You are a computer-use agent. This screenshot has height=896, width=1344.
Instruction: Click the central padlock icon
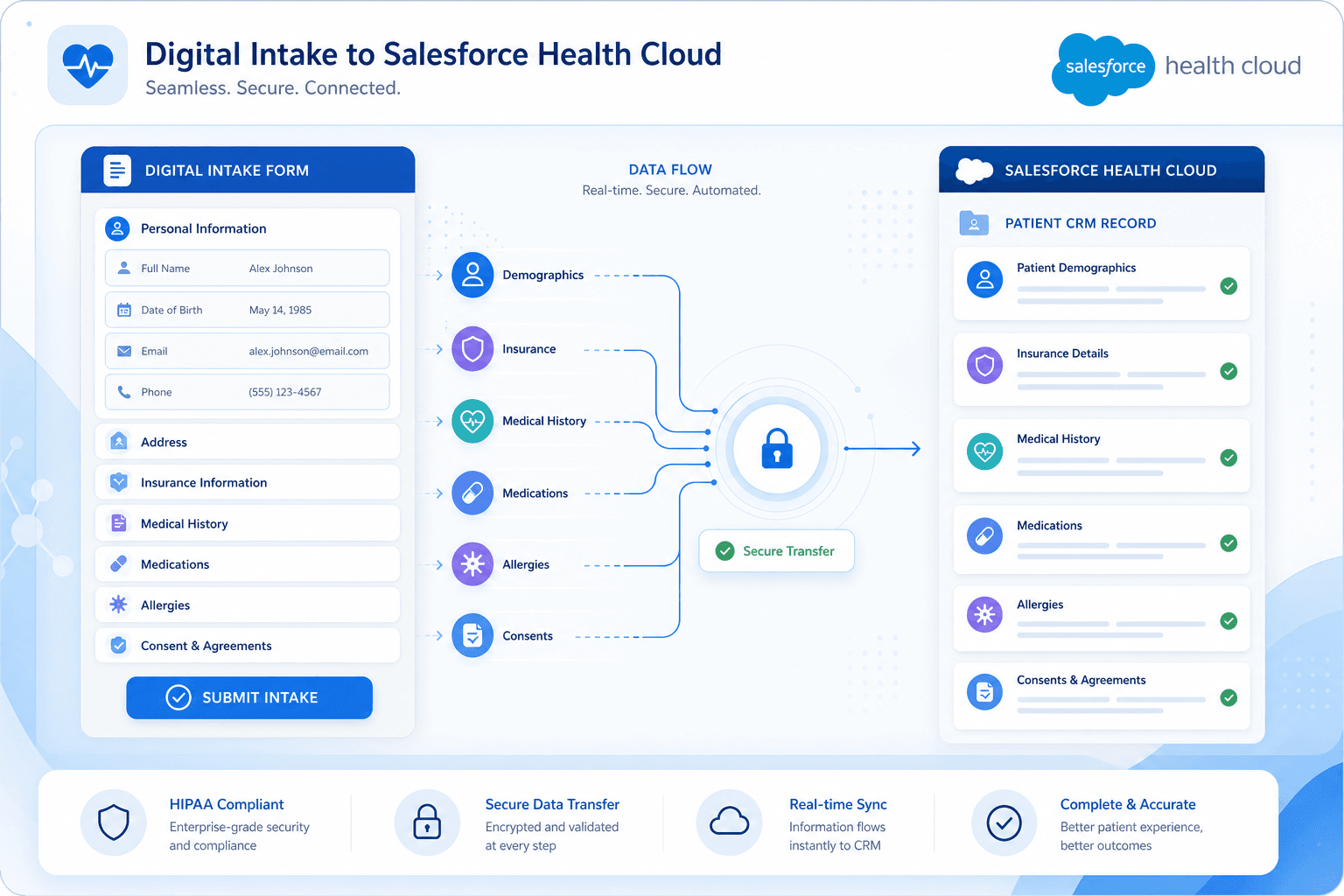point(777,449)
